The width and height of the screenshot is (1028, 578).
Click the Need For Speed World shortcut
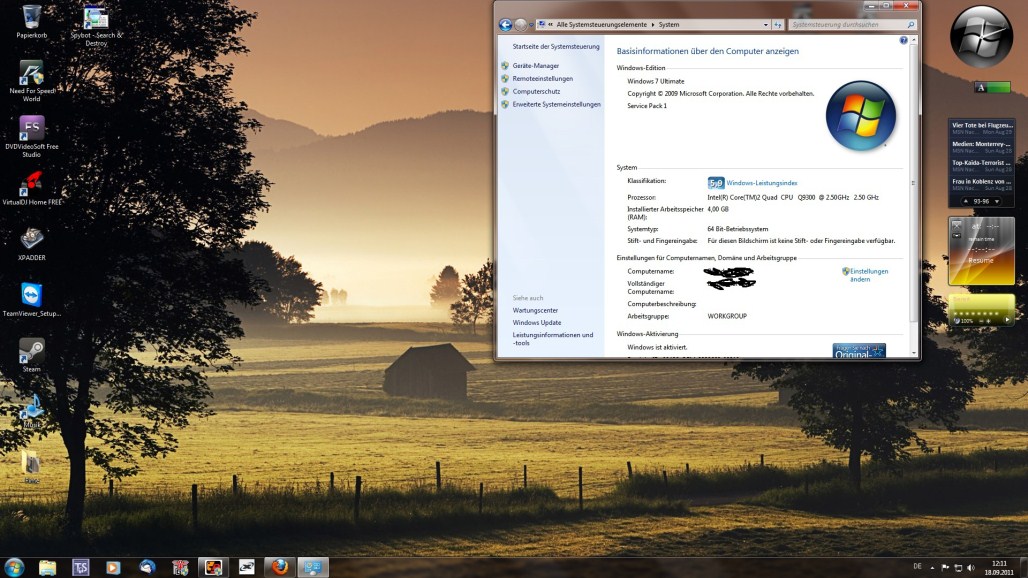pos(32,73)
